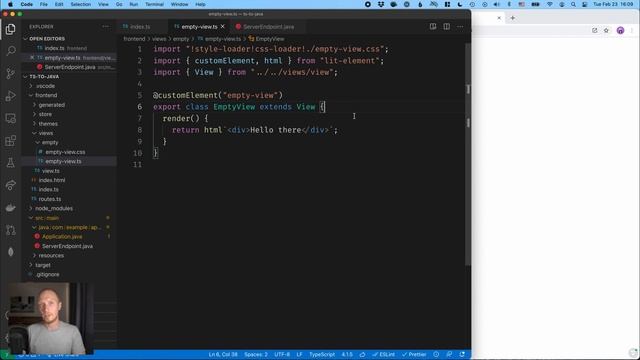This screenshot has height=360, width=640.
Task: Expand the generated folder
Action: tap(51, 105)
